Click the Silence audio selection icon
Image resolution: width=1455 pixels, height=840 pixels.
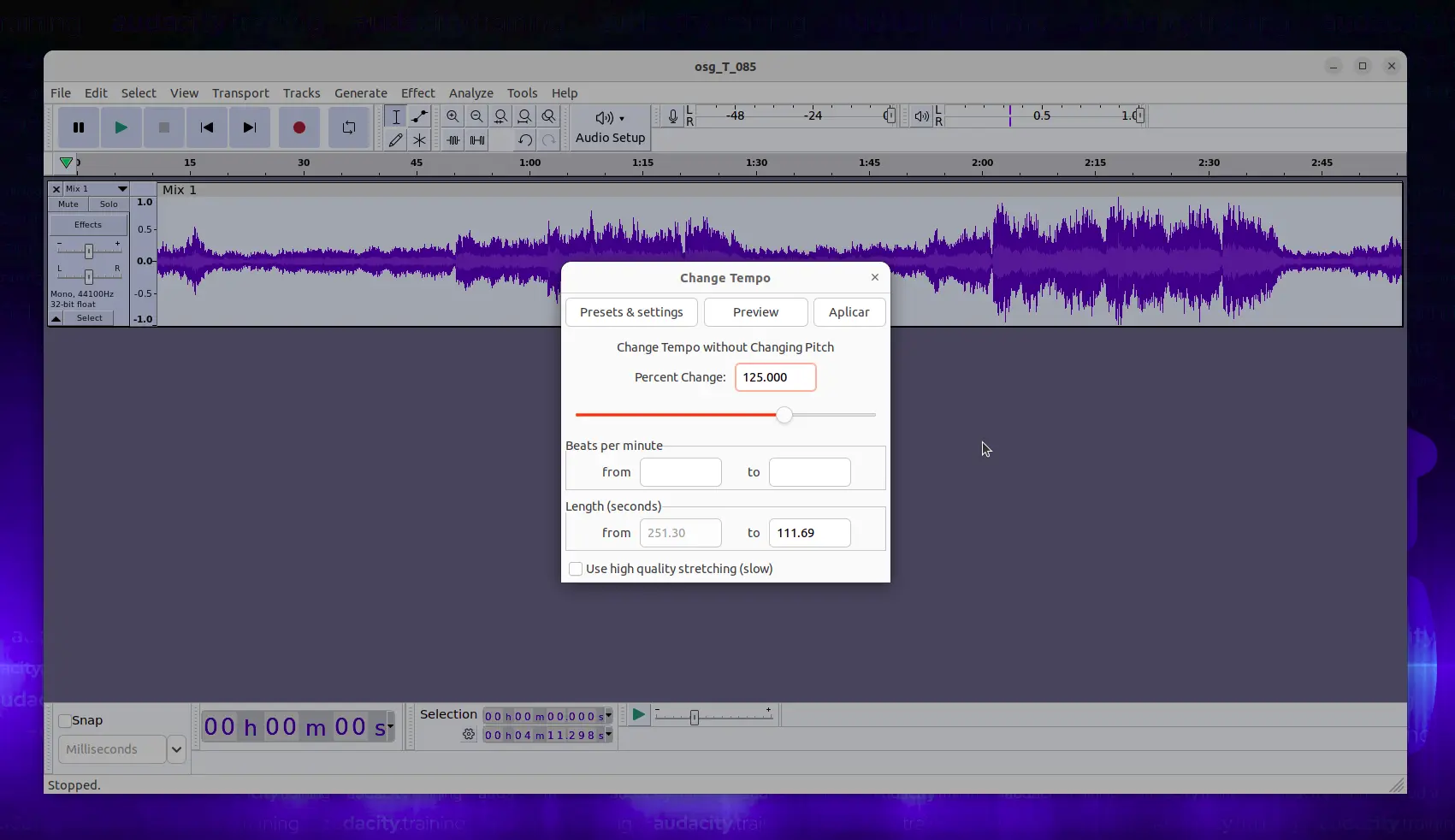[x=477, y=139]
